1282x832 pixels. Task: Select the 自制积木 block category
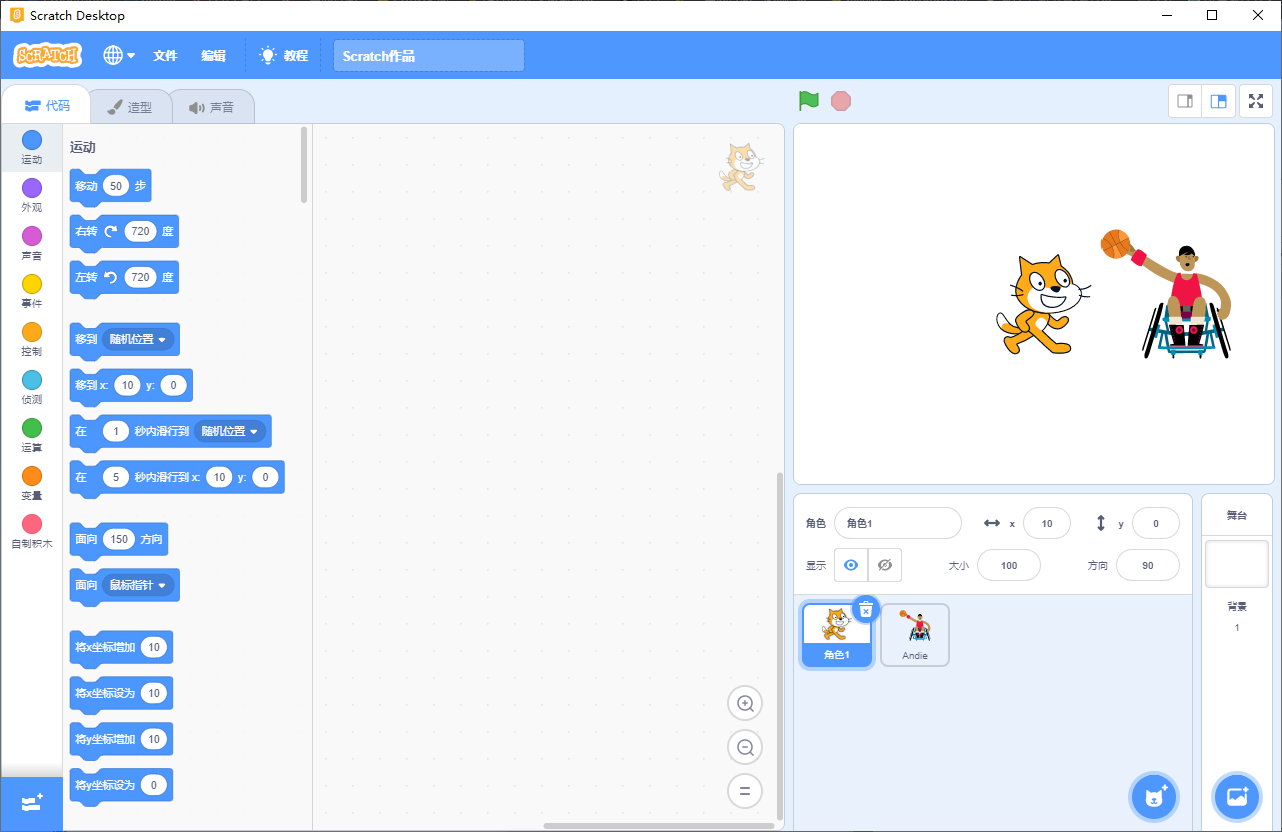point(32,531)
